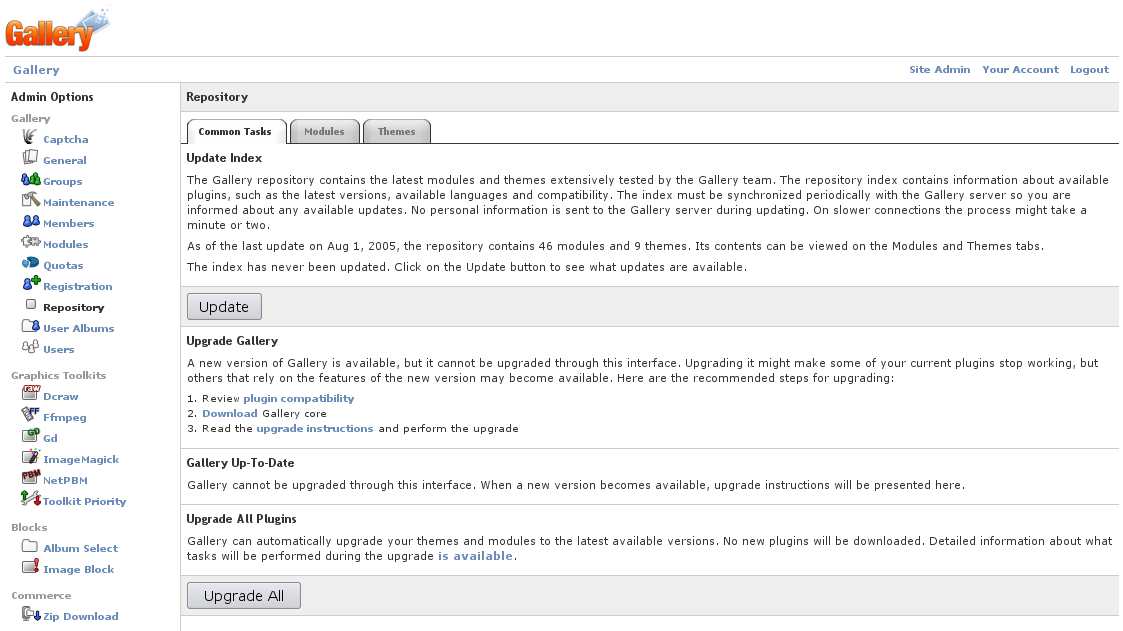Screen dimensions: 1123x631
Task: Open the Ffmpeg toolkit link
Action: coord(64,417)
